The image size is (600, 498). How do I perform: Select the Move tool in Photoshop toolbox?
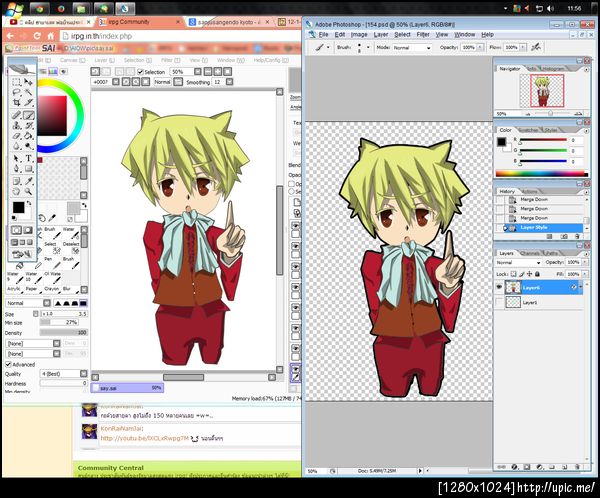pos(29,82)
